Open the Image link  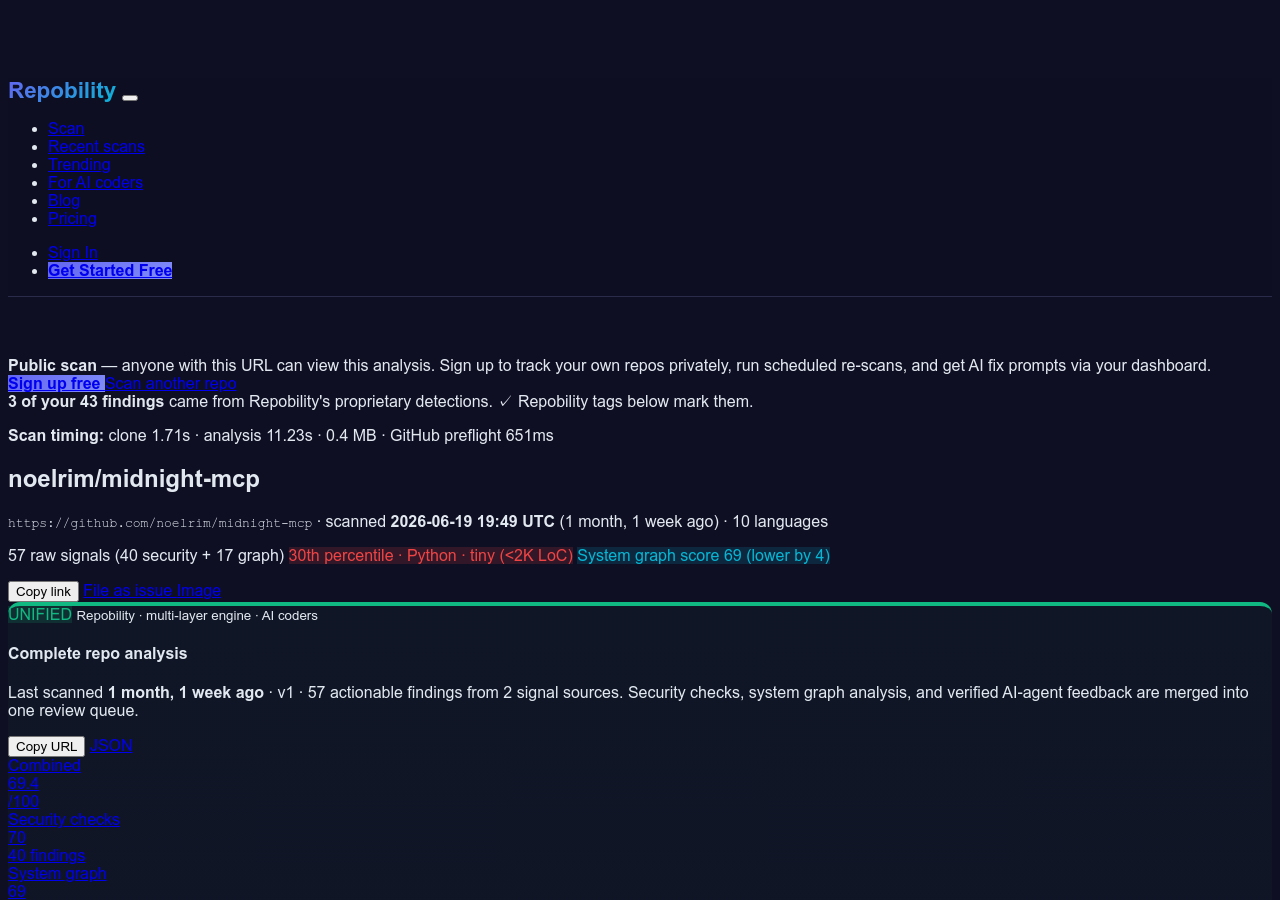199,590
